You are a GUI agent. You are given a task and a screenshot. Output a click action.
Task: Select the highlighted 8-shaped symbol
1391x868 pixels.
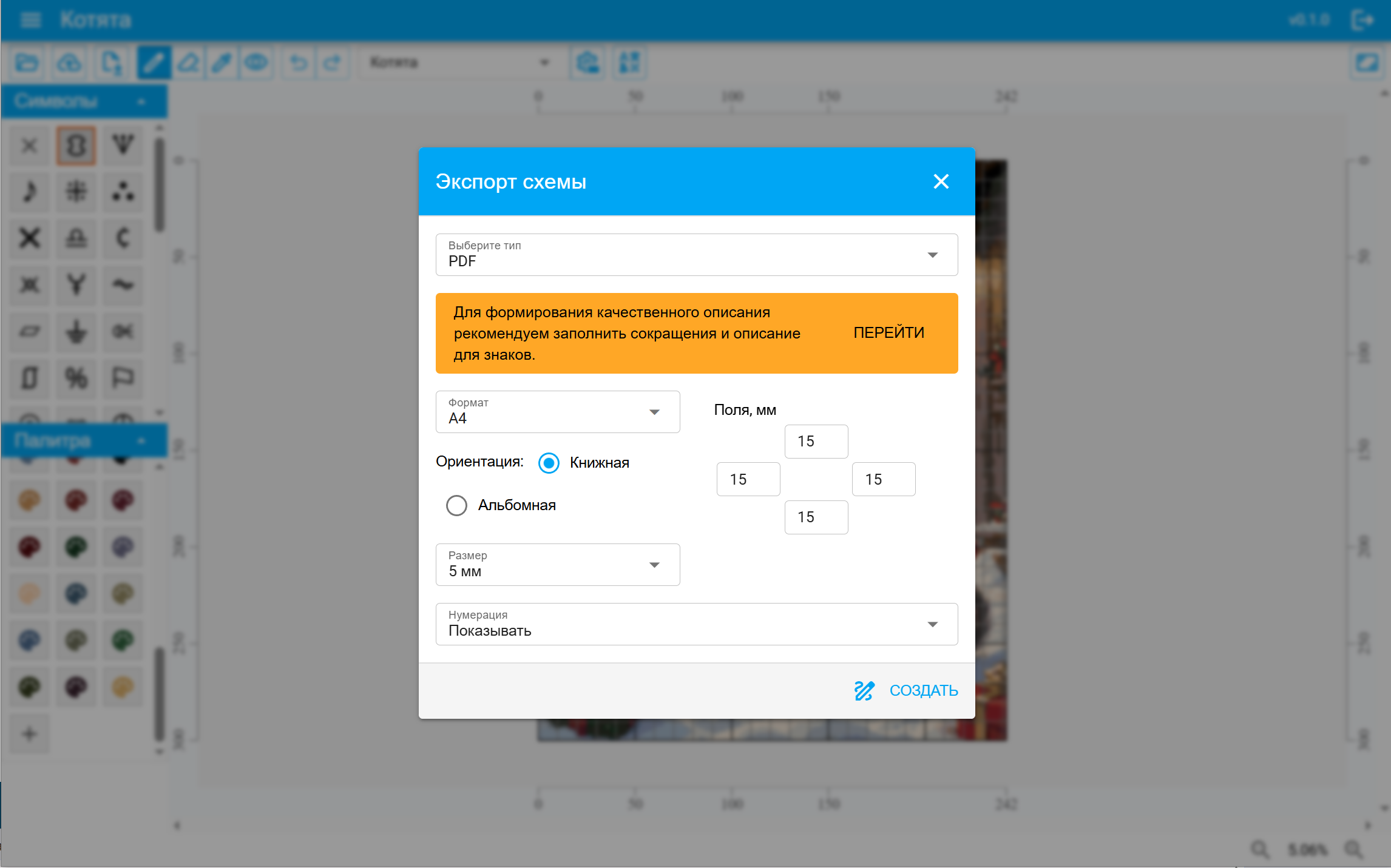click(x=76, y=146)
